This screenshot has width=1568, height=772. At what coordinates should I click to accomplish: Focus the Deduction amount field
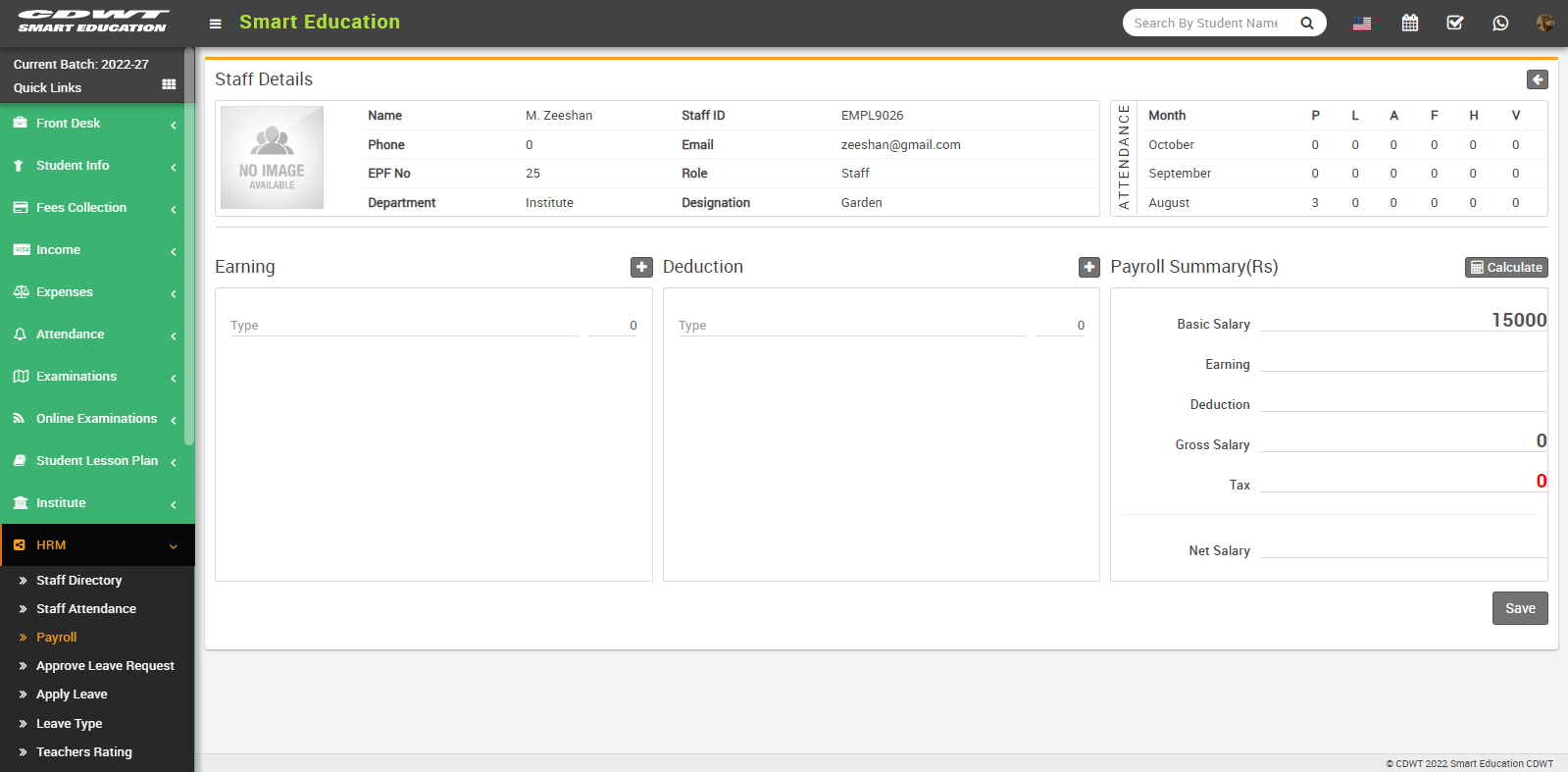[1060, 325]
